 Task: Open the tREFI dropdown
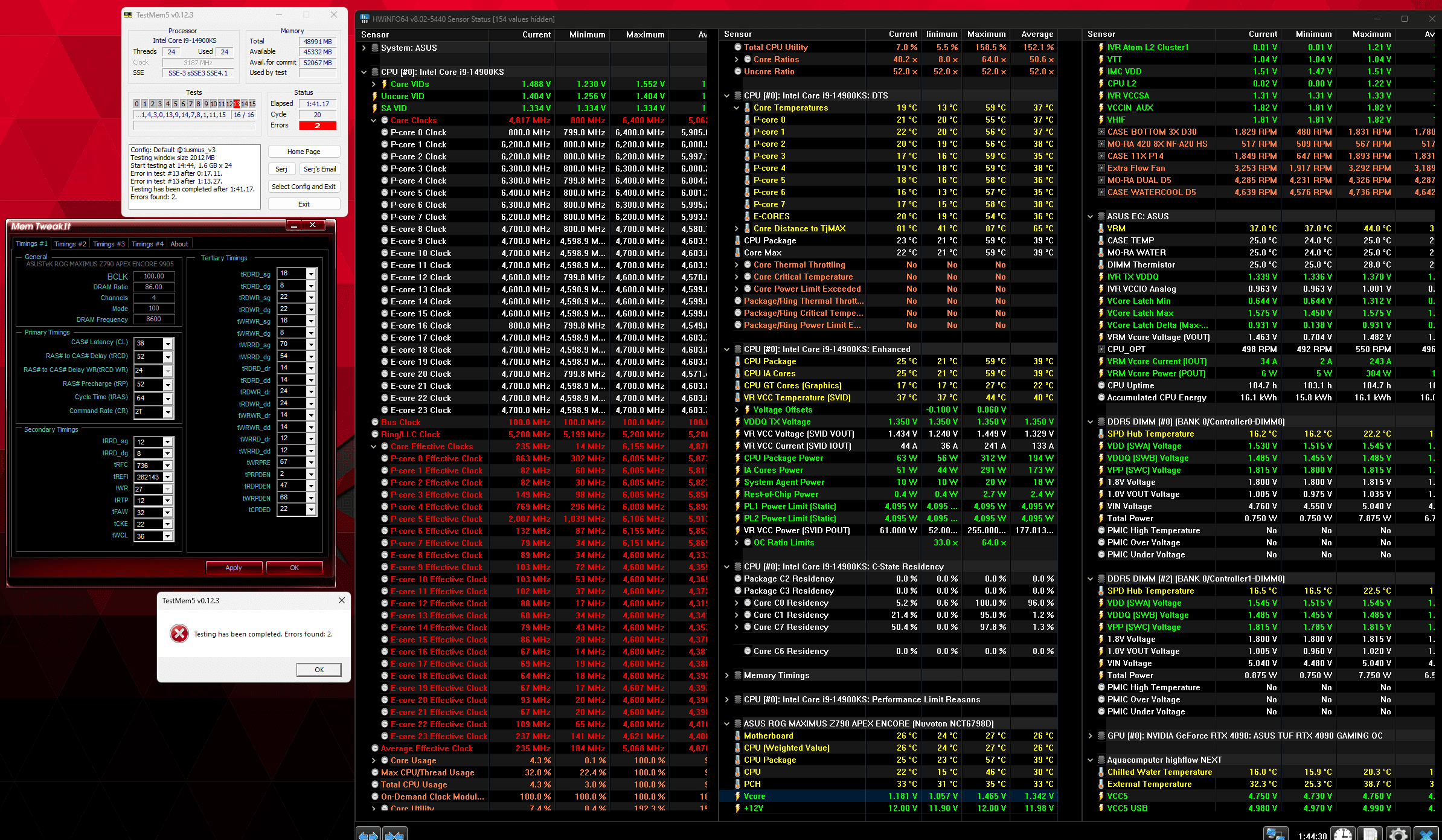168,477
